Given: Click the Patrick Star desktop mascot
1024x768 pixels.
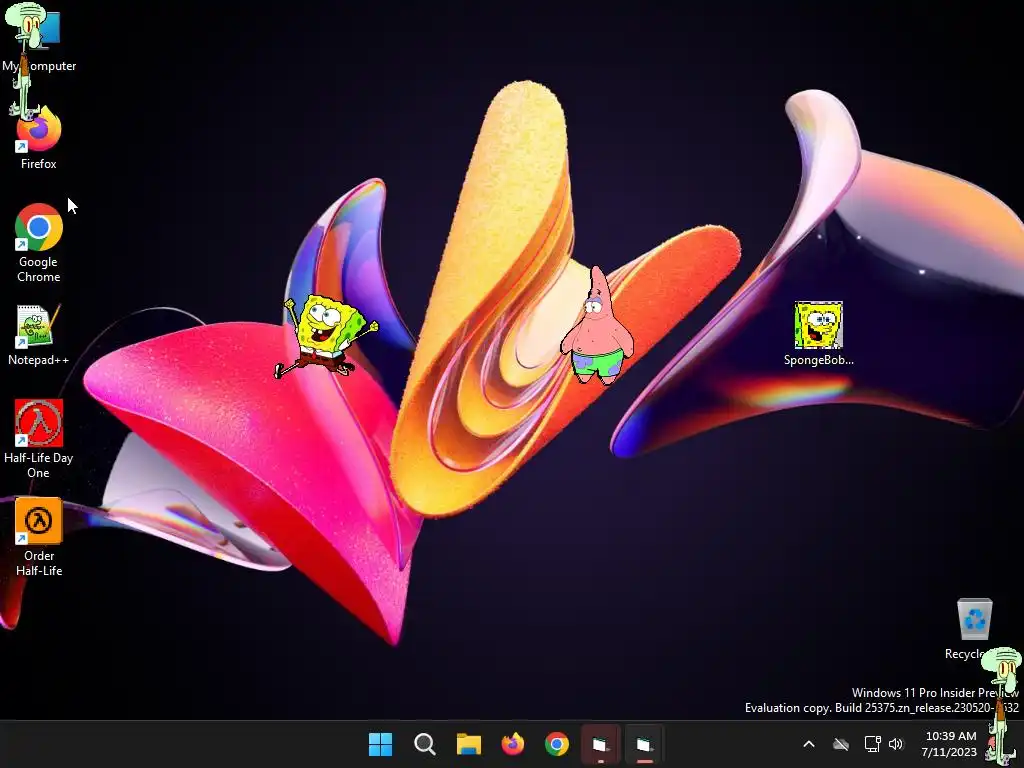Looking at the screenshot, I should click(597, 325).
